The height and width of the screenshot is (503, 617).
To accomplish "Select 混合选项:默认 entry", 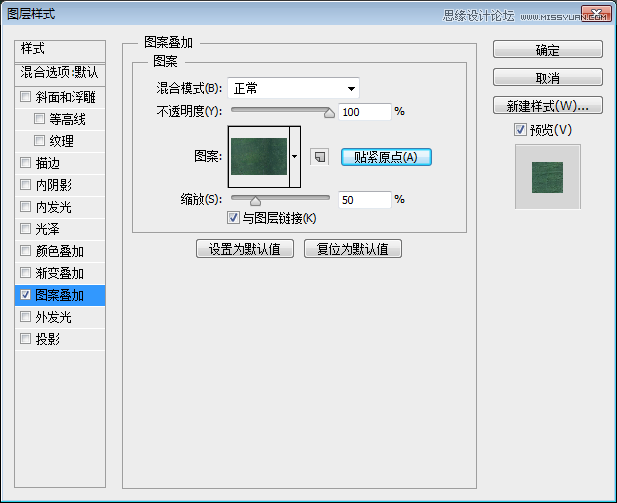I will click(x=60, y=73).
